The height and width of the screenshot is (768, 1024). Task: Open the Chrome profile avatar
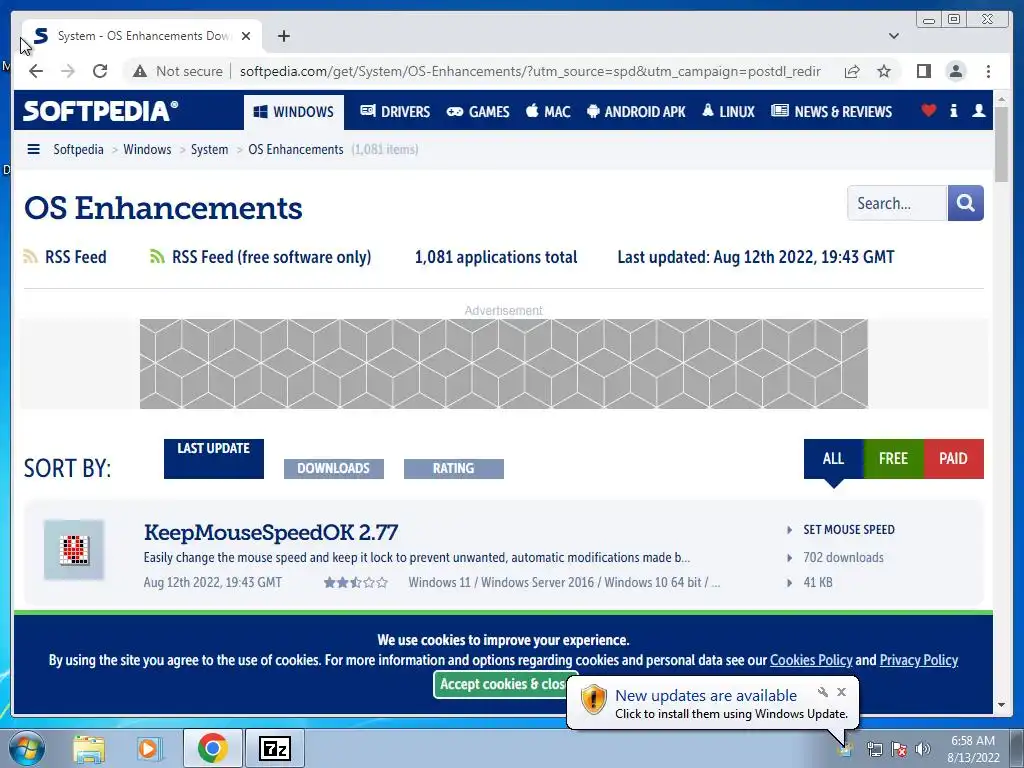tap(955, 71)
